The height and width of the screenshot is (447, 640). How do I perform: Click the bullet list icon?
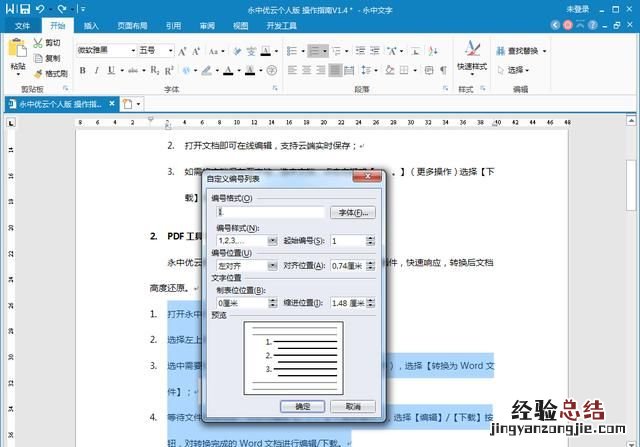(x=292, y=51)
